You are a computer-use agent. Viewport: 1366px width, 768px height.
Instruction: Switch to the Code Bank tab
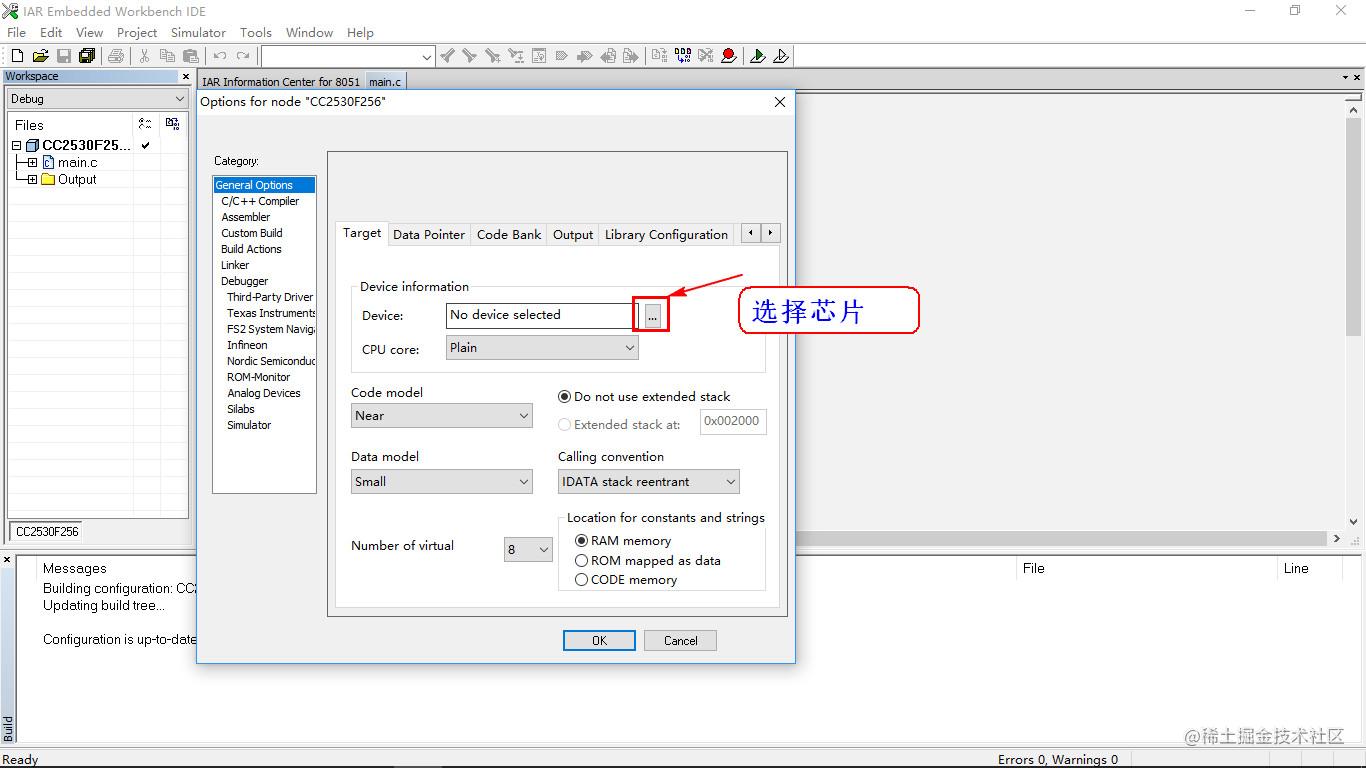[x=509, y=235]
